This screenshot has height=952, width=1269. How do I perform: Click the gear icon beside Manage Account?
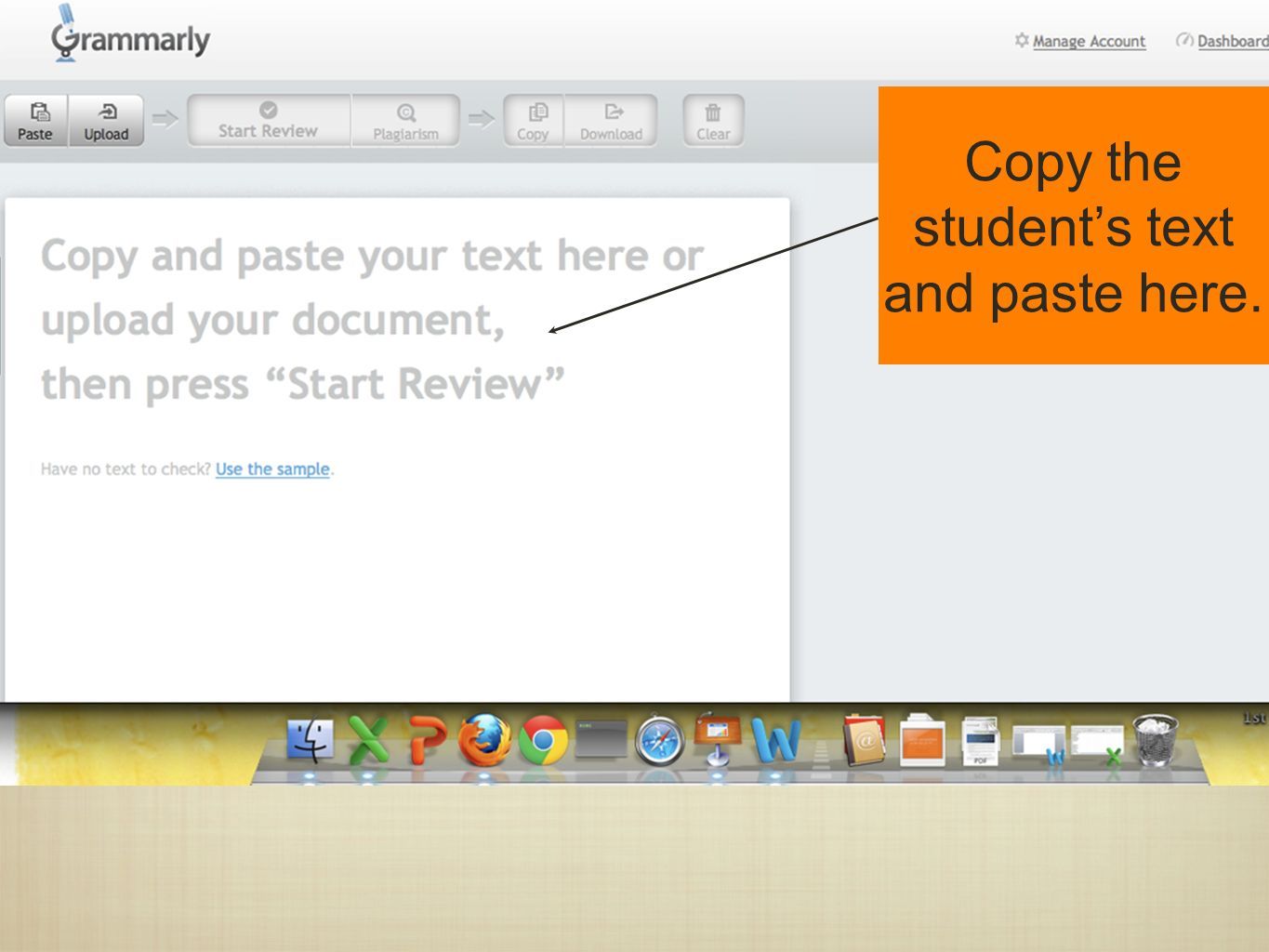pos(1022,41)
